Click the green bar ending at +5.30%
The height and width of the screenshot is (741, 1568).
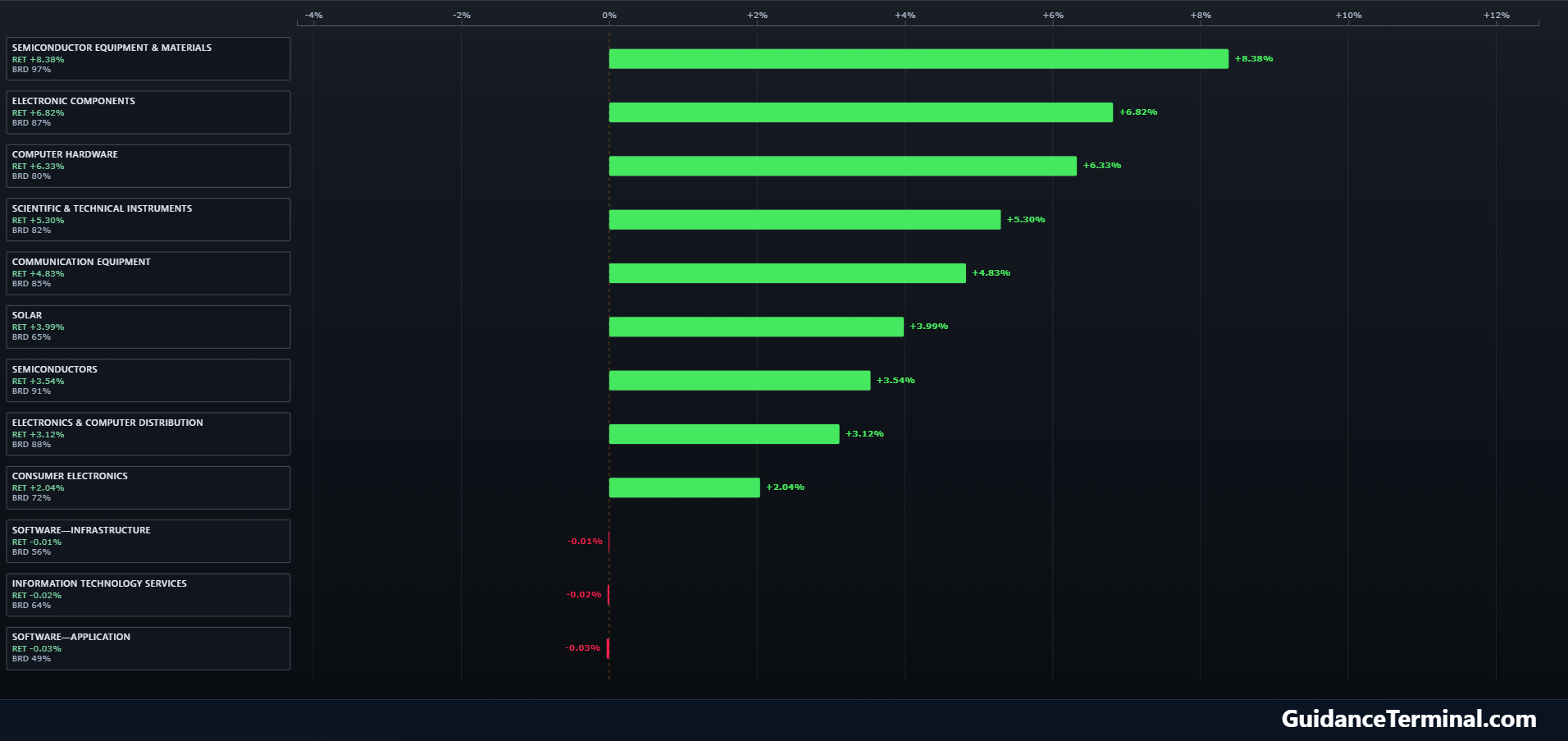click(x=805, y=220)
